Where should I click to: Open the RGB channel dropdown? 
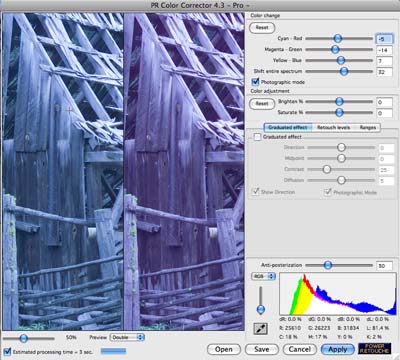click(x=263, y=276)
